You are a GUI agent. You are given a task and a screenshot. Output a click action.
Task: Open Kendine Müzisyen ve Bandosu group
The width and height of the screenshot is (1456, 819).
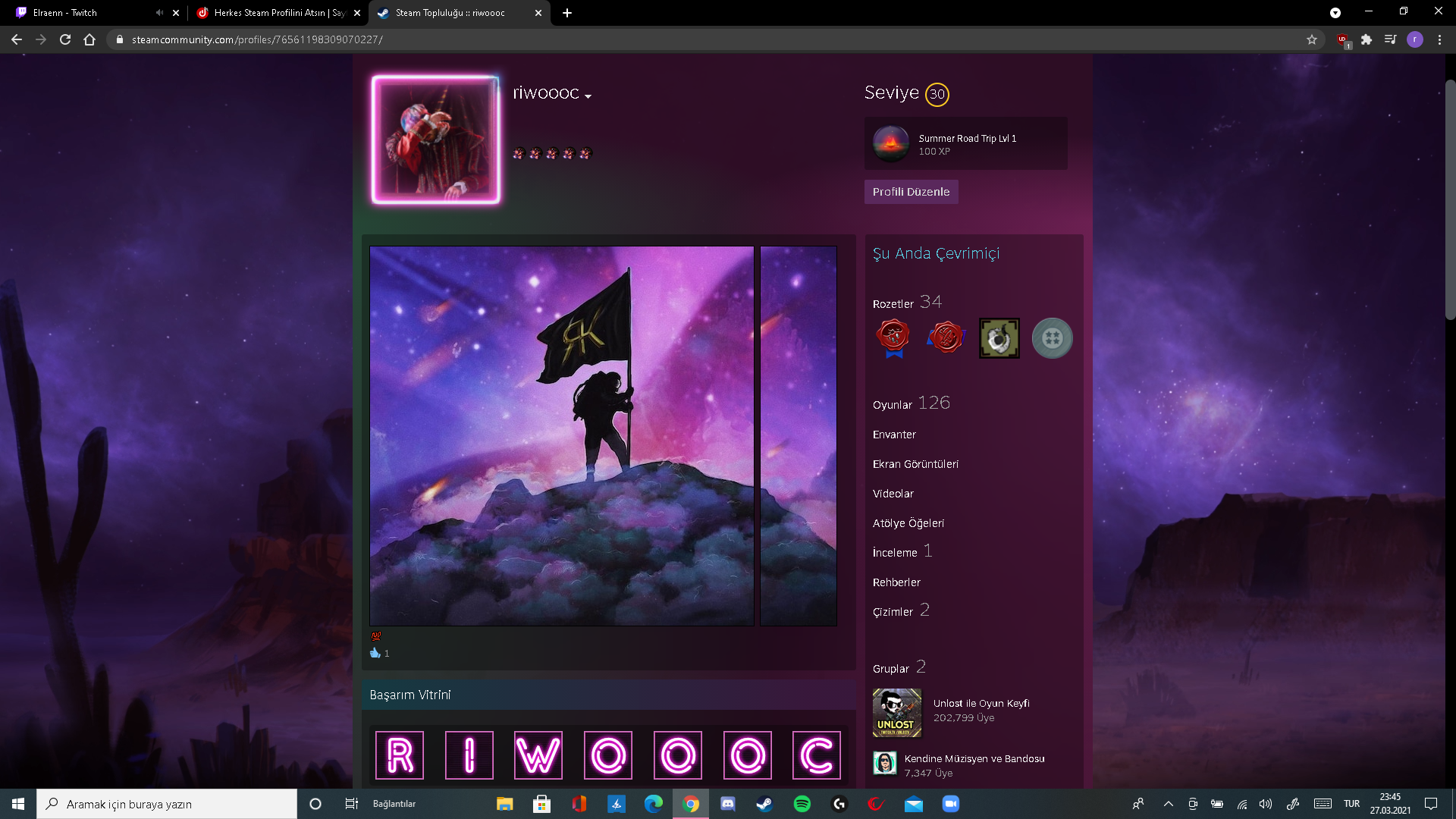click(x=974, y=758)
